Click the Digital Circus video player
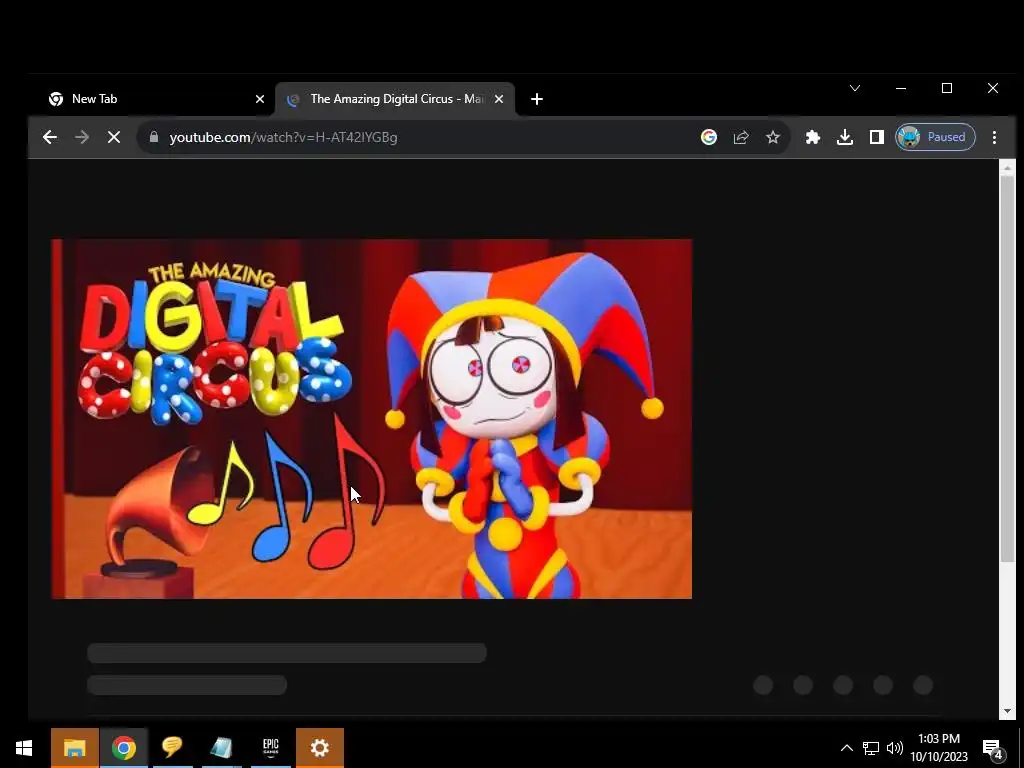1024x768 pixels. (372, 419)
